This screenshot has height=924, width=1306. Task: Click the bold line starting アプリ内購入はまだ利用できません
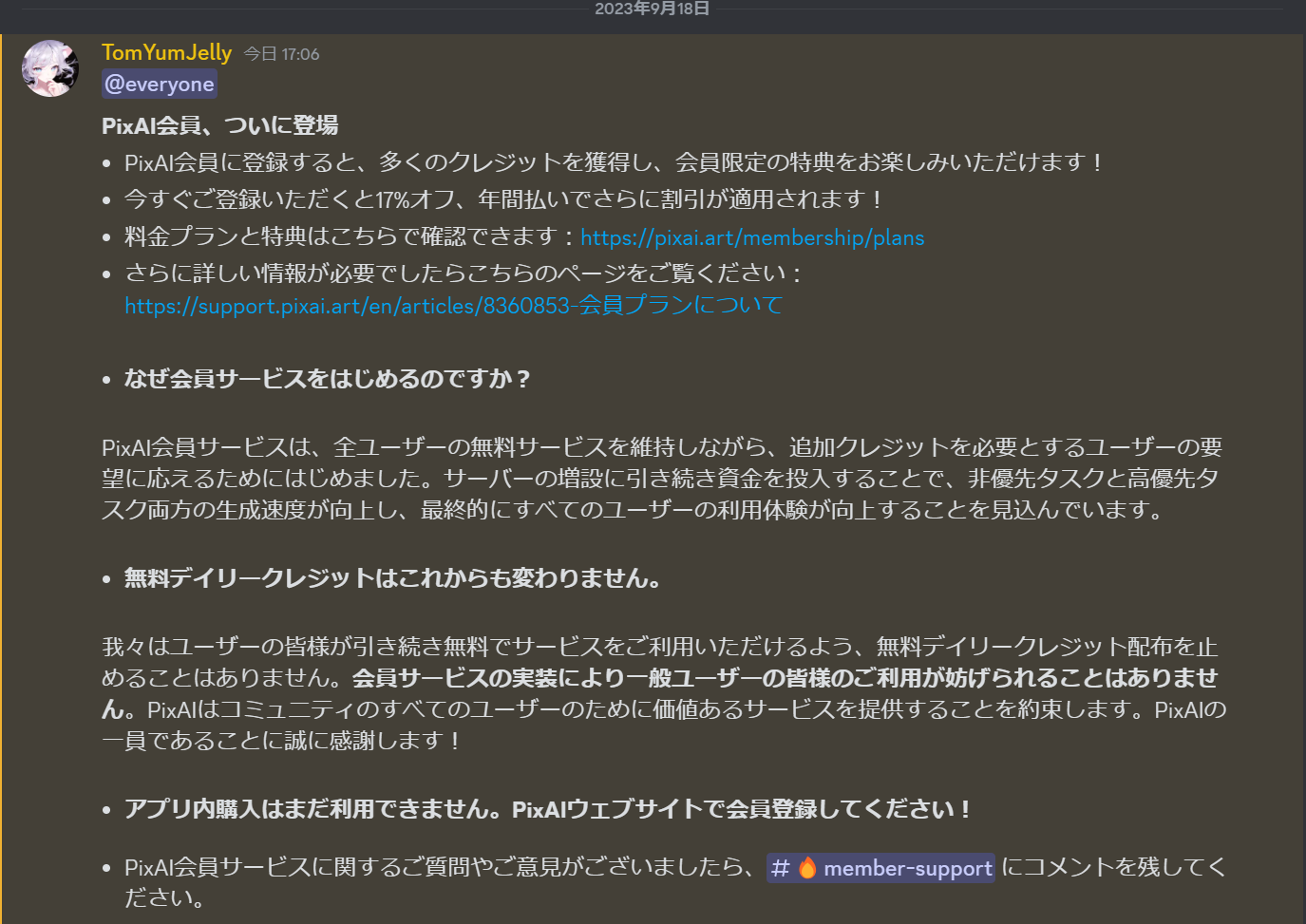(x=549, y=809)
